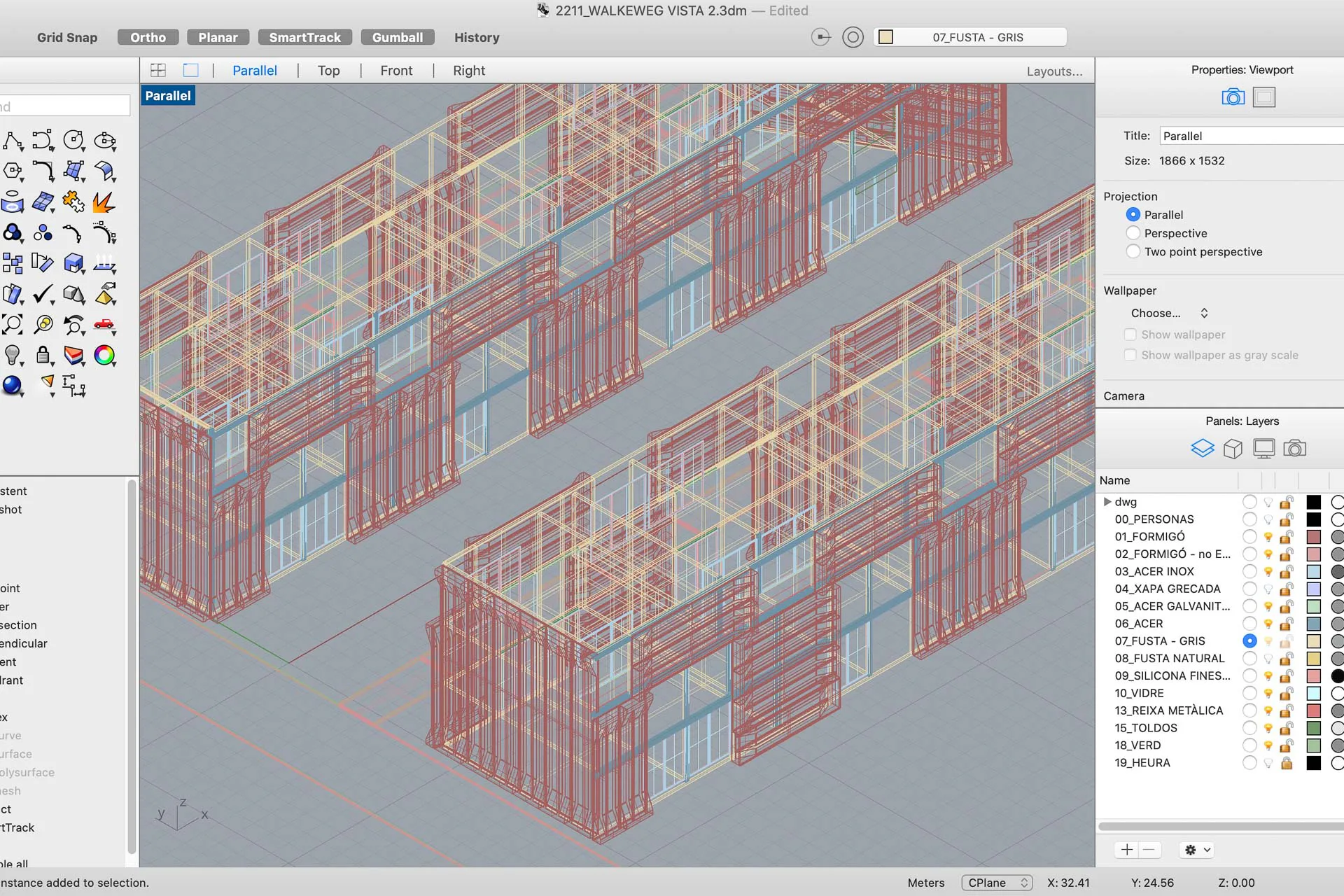This screenshot has width=1344, height=896.
Task: Toggle the SmartTrack button
Action: (304, 37)
